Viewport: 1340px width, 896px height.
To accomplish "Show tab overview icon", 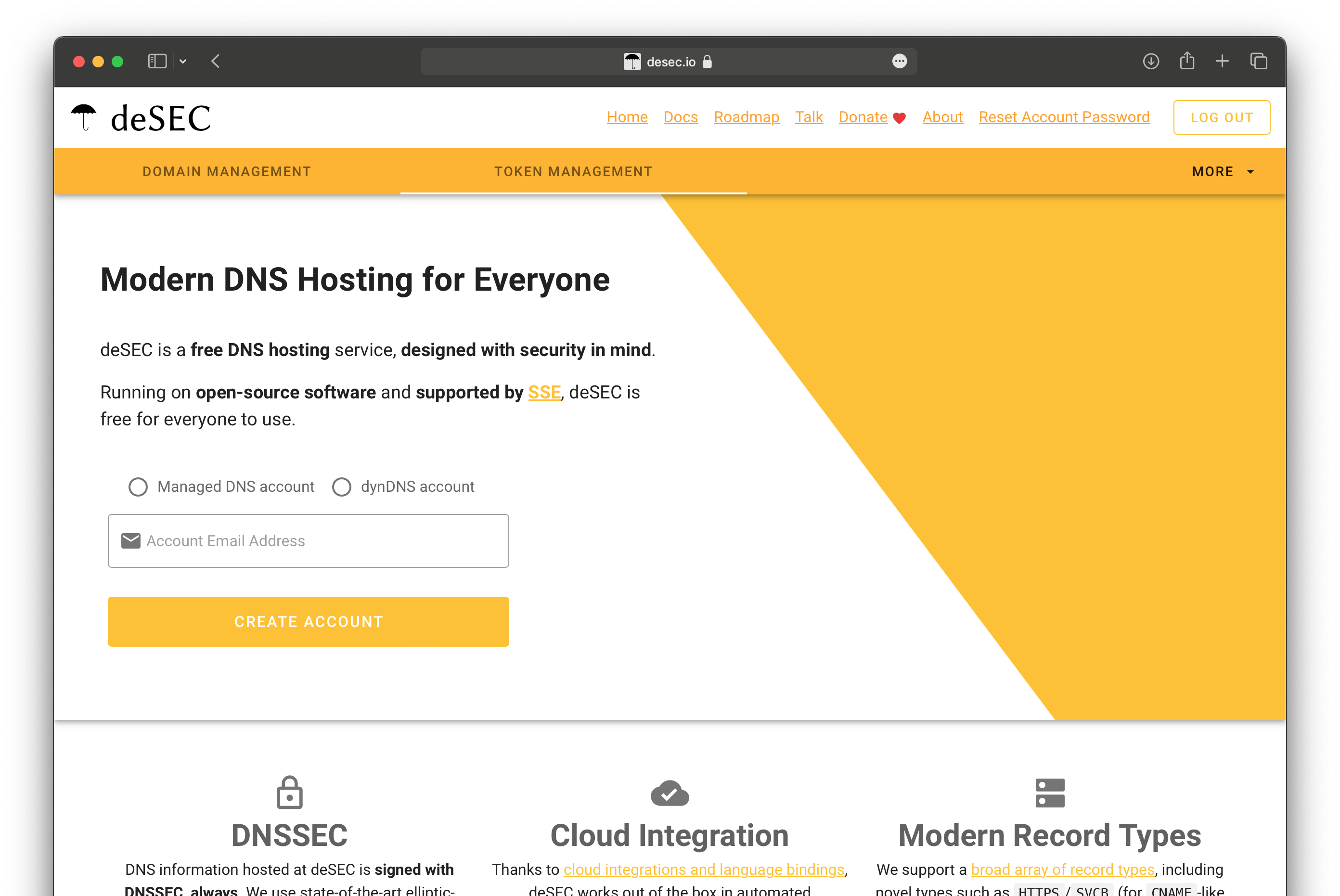I will coord(1258,61).
